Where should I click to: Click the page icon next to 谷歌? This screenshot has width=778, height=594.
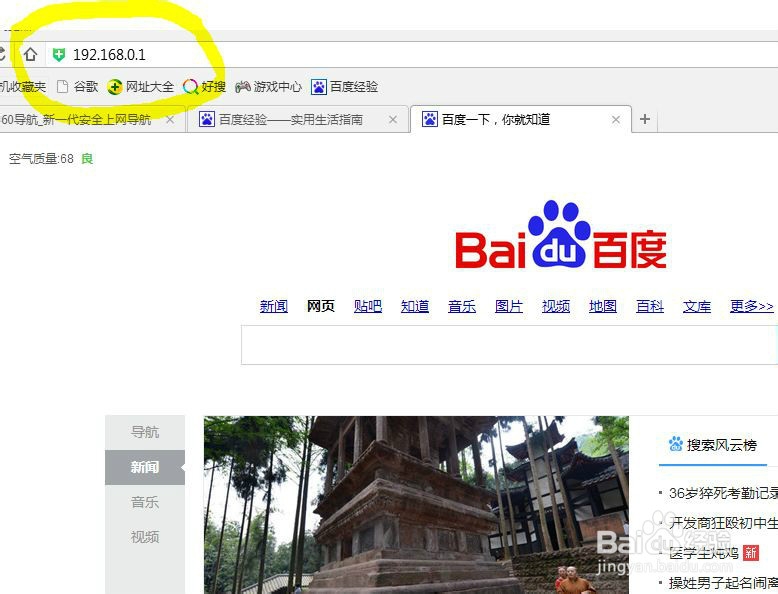[63, 87]
